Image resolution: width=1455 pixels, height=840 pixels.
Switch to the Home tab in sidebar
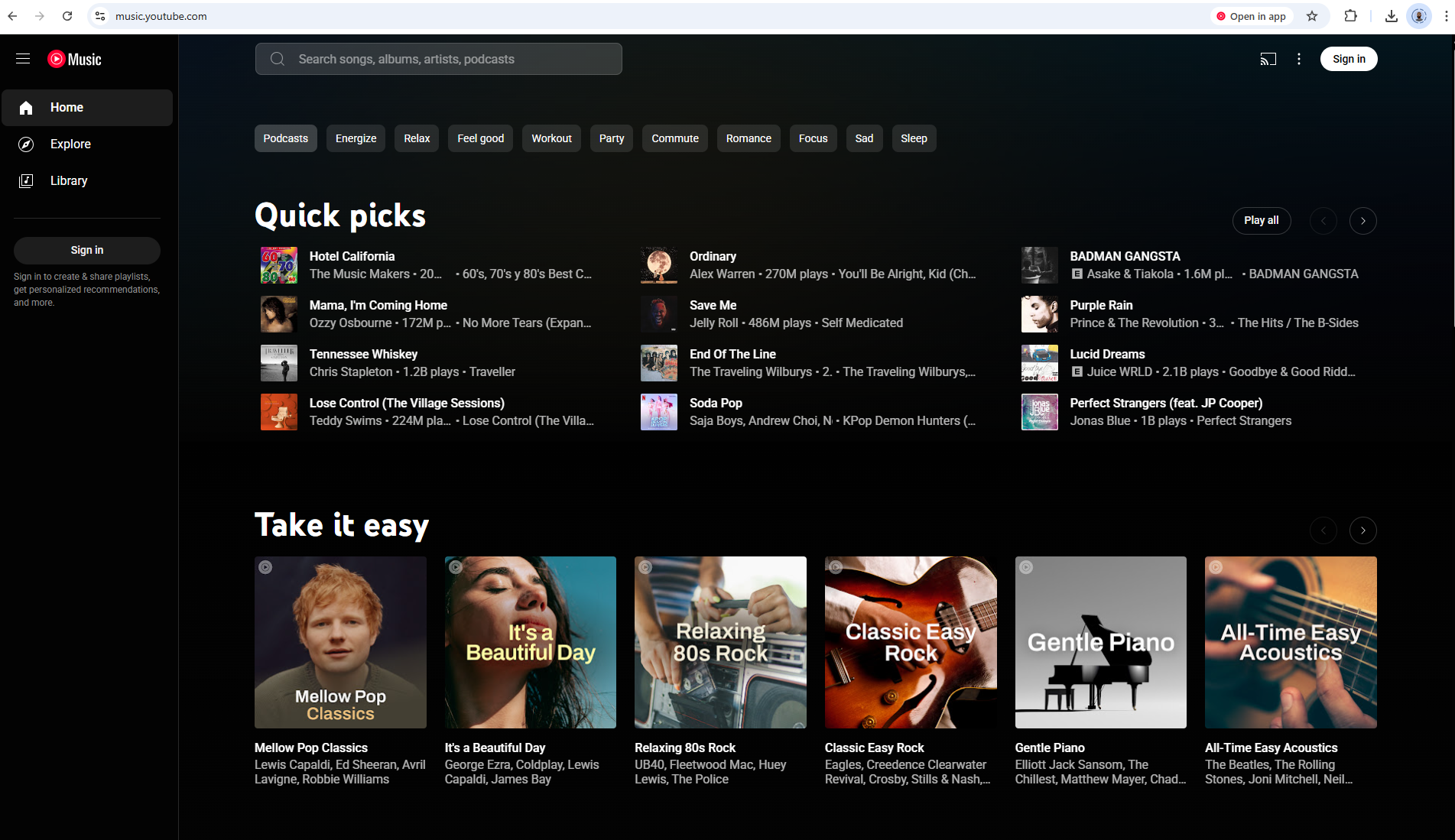(x=67, y=107)
